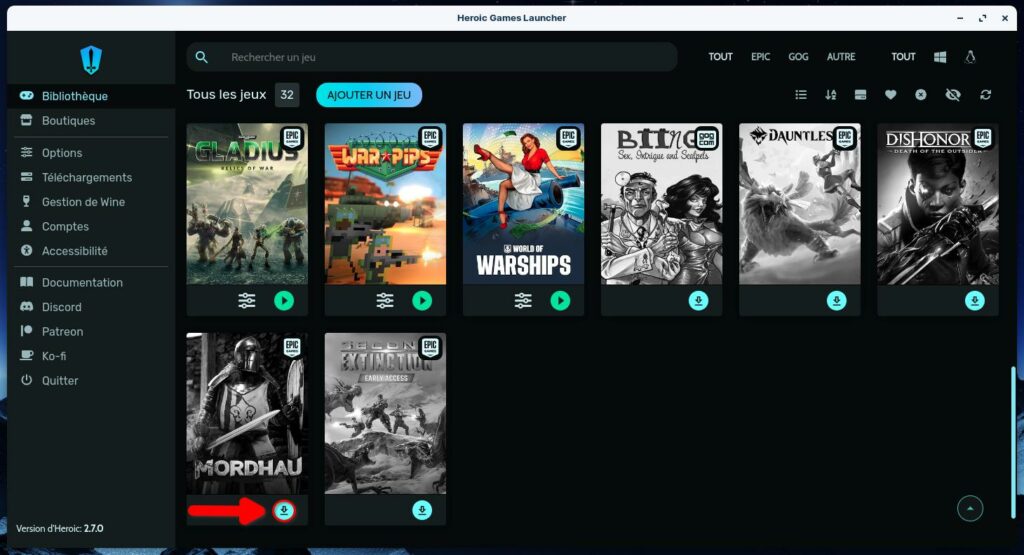
Task: Select the GOG store filter
Action: click(798, 57)
